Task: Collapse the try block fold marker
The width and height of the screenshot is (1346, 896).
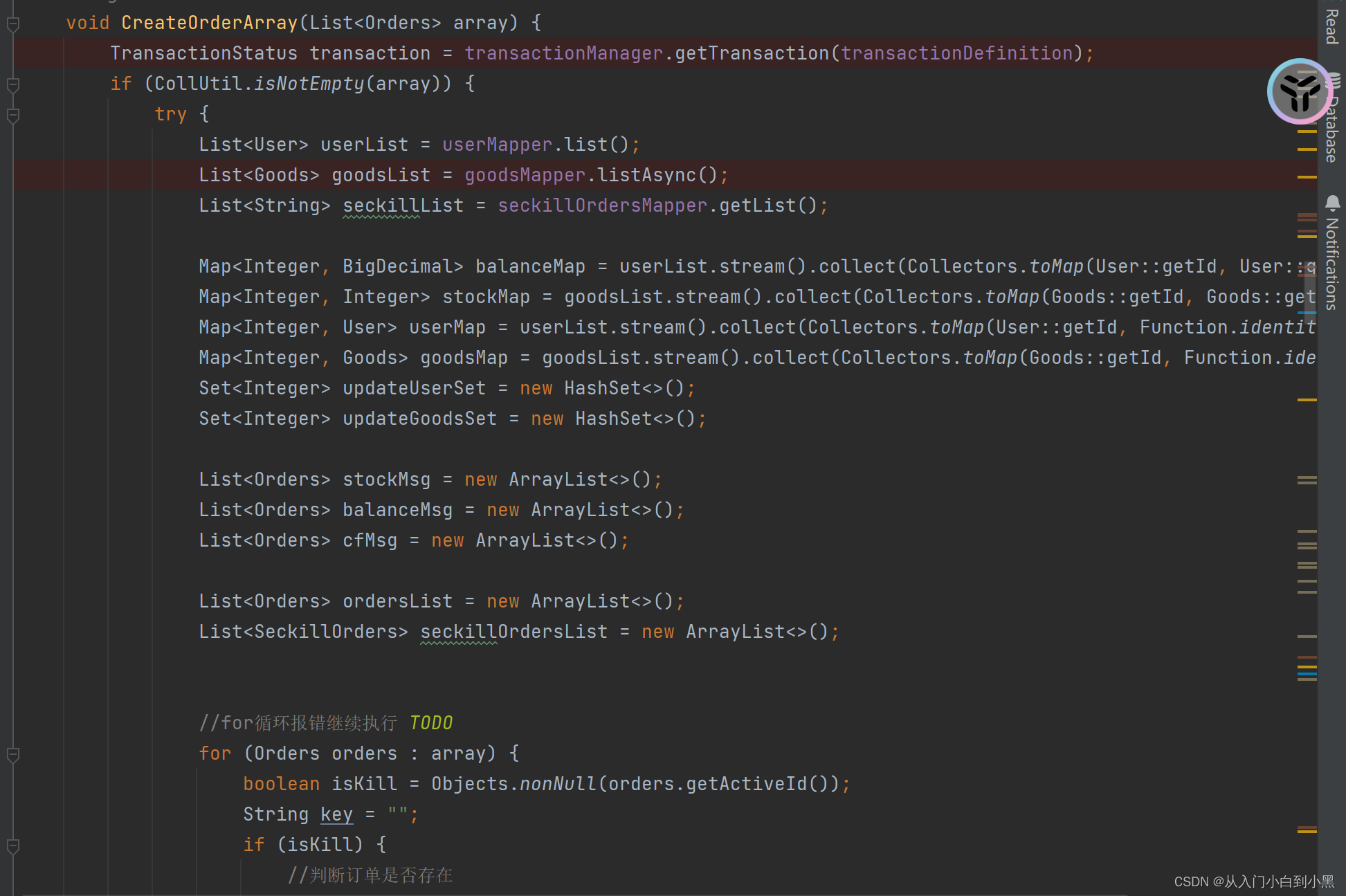Action: pos(12,116)
